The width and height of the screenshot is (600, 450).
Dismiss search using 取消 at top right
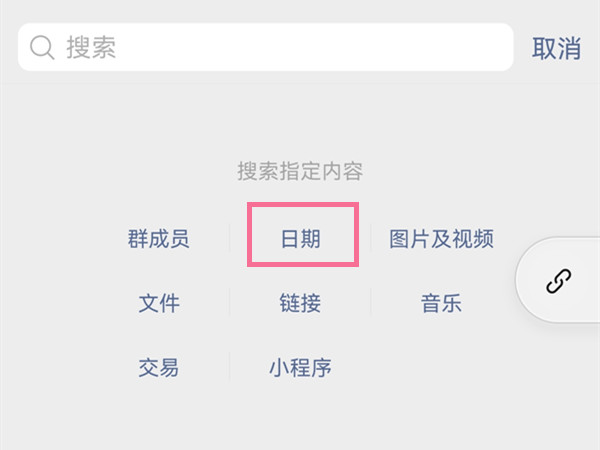point(556,48)
